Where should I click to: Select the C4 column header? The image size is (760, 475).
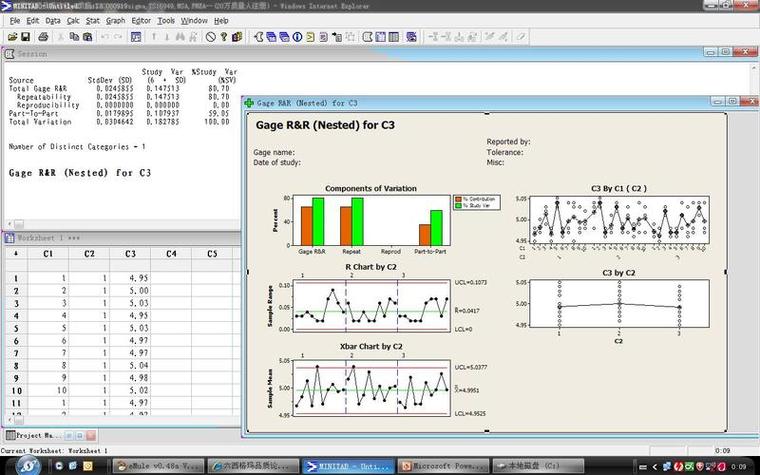(x=171, y=253)
